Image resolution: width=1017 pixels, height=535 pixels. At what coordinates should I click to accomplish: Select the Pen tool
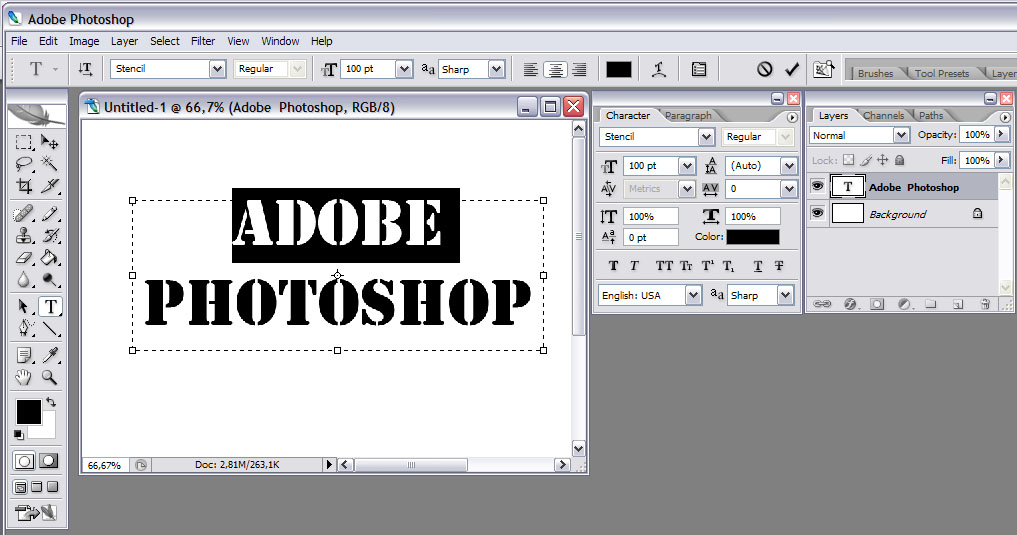click(24, 328)
